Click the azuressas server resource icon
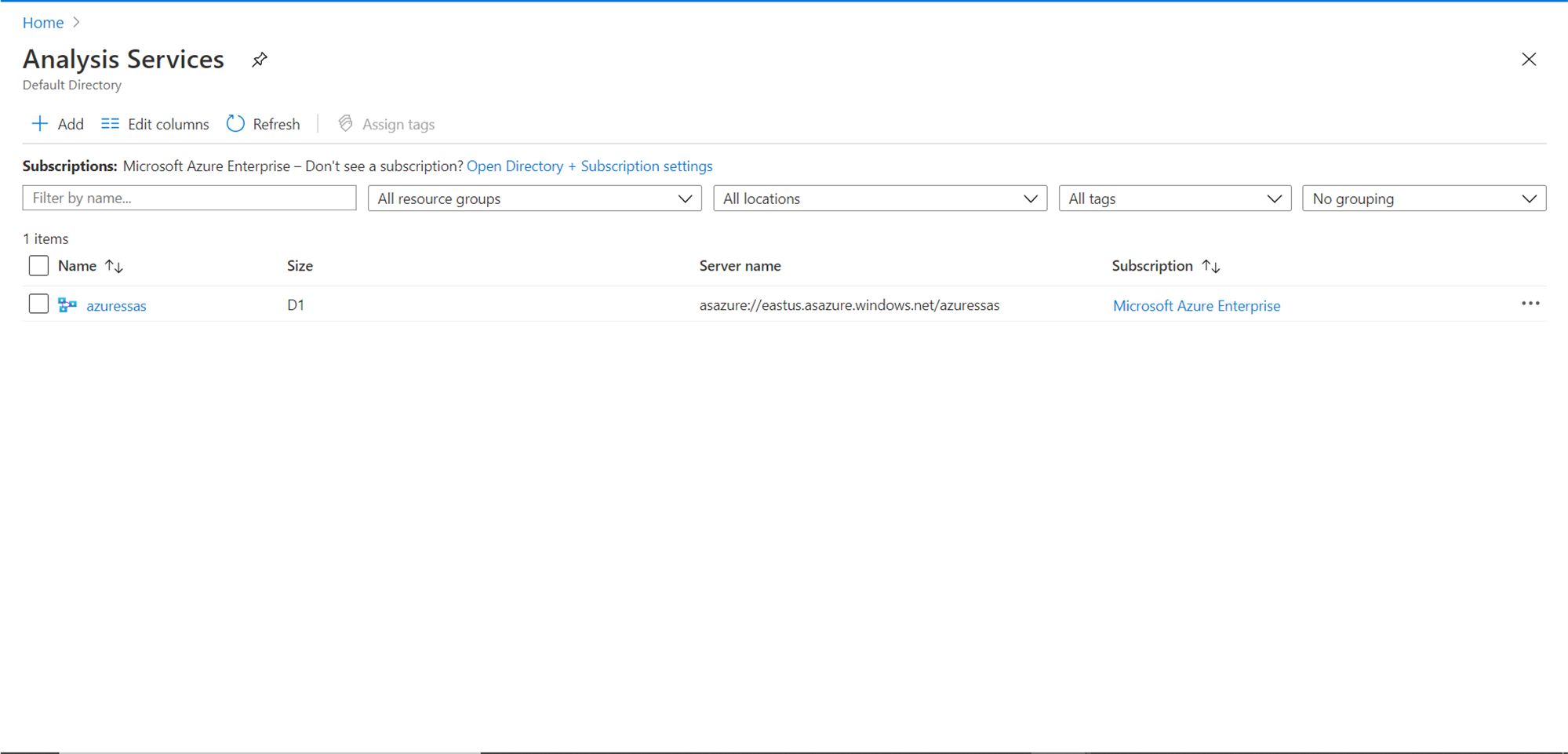This screenshot has width=1568, height=754. [x=67, y=305]
